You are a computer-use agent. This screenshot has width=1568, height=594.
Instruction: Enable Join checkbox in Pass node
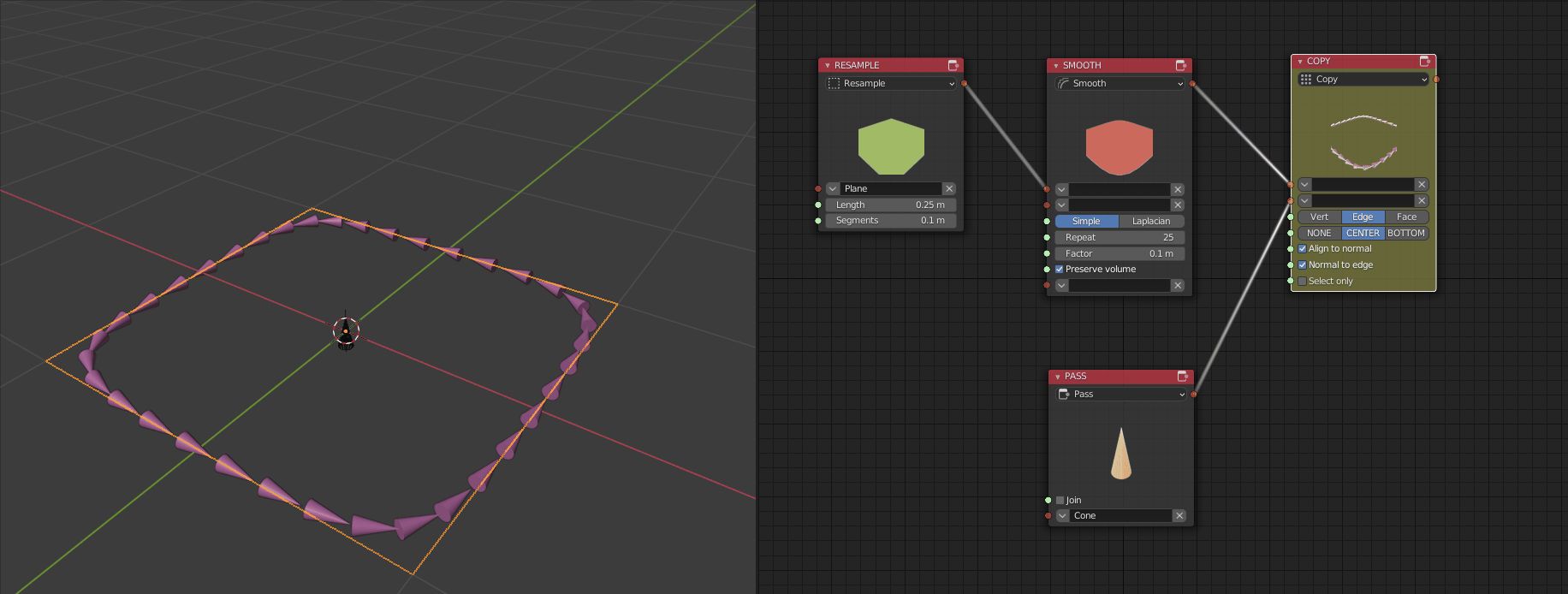[x=1060, y=500]
